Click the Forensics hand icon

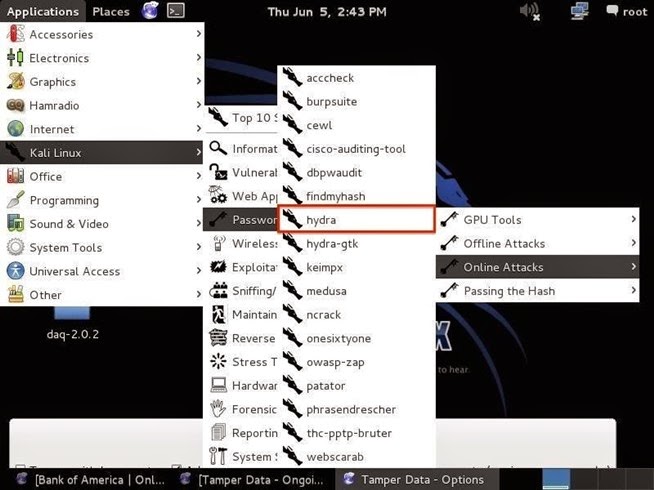218,409
